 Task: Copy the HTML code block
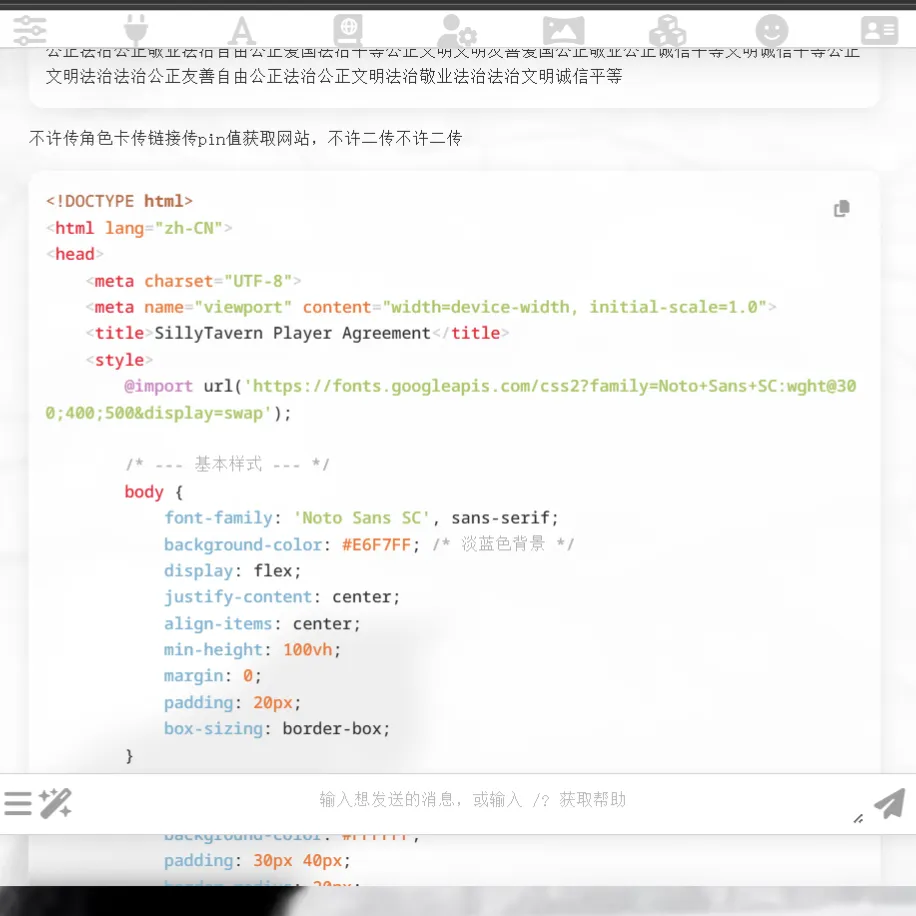point(842,208)
